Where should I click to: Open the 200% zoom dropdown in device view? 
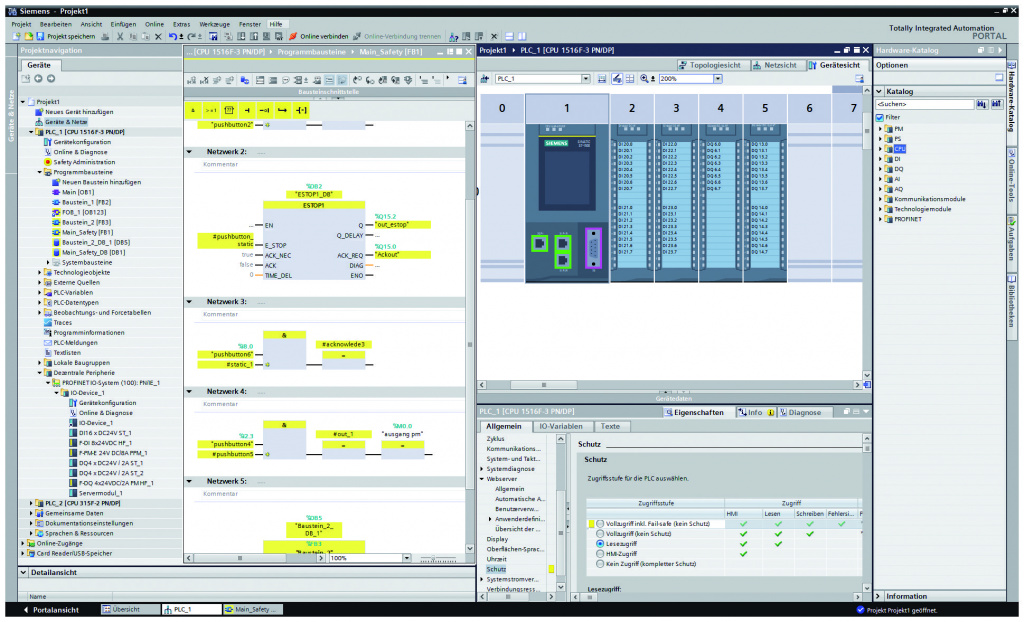coord(718,78)
